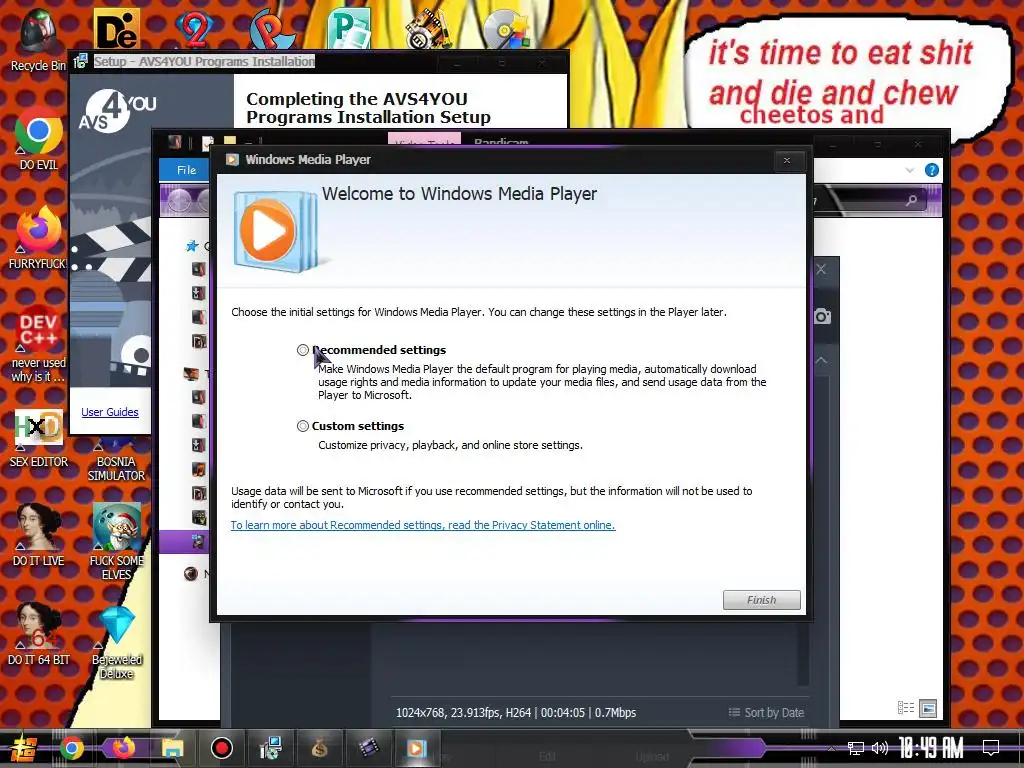Open the BOSNIA SIMULATOR desktop shortcut
The image size is (1024, 768).
coord(116,461)
